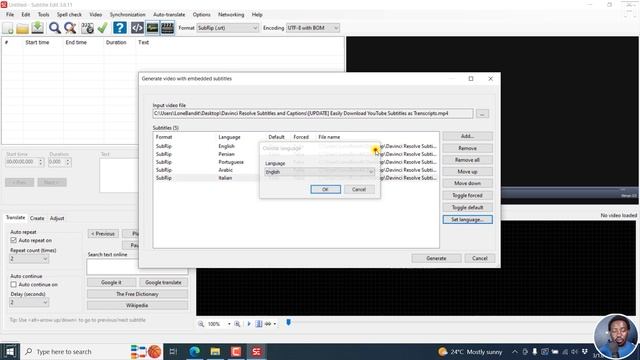Open File Explorer from the taskbar
The width and height of the screenshot is (640, 360).
(x=215, y=351)
